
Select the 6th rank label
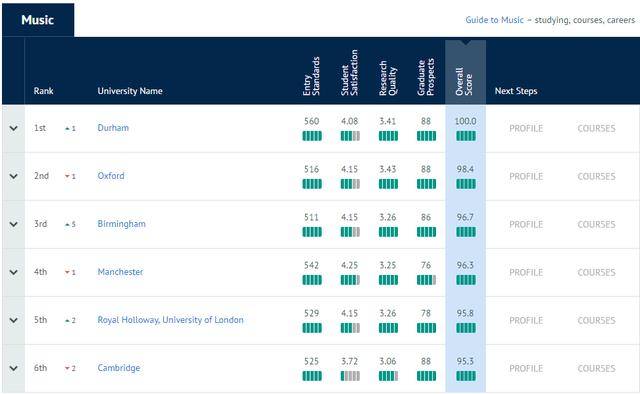(x=40, y=368)
